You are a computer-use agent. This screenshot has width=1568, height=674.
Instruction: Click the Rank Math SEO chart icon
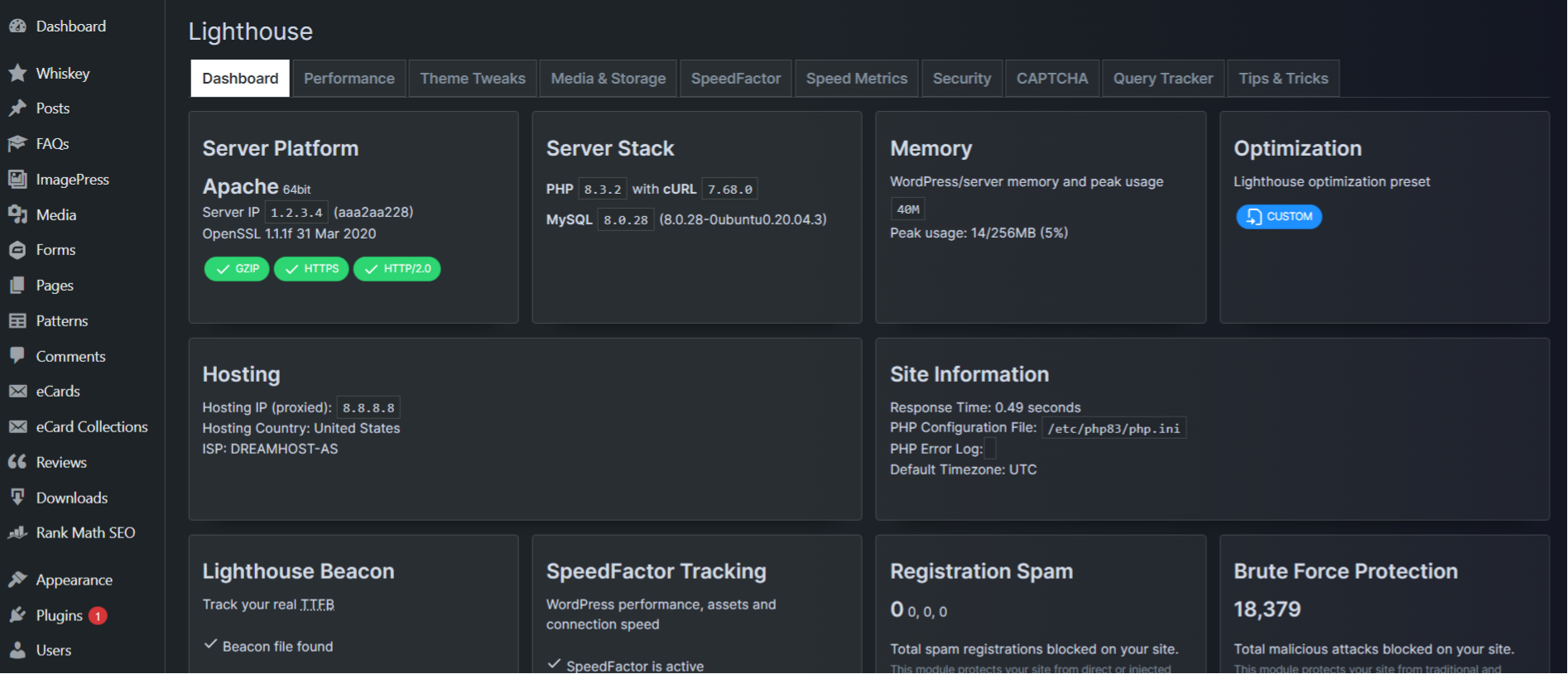[x=17, y=533]
